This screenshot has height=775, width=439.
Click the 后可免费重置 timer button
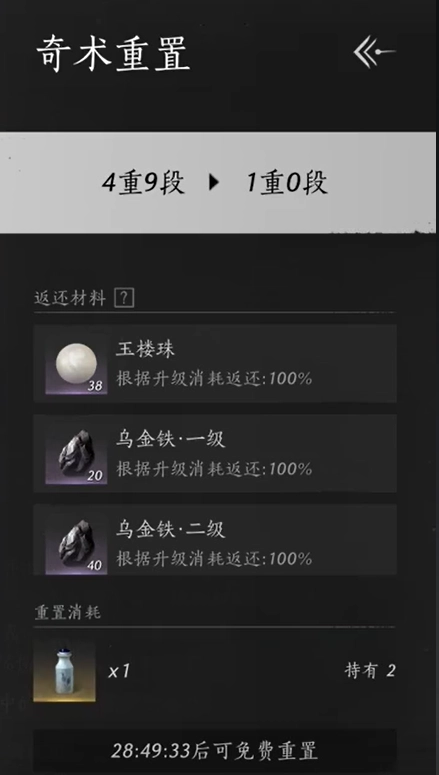click(x=215, y=751)
